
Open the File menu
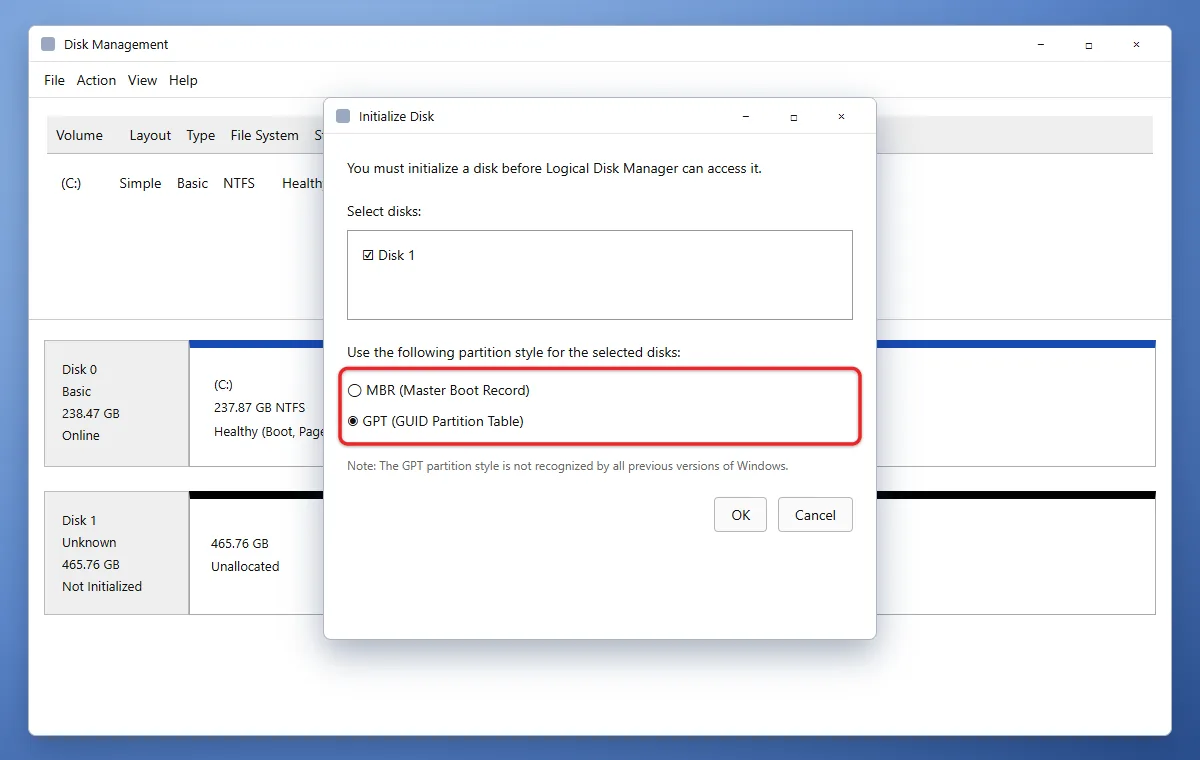click(x=54, y=80)
